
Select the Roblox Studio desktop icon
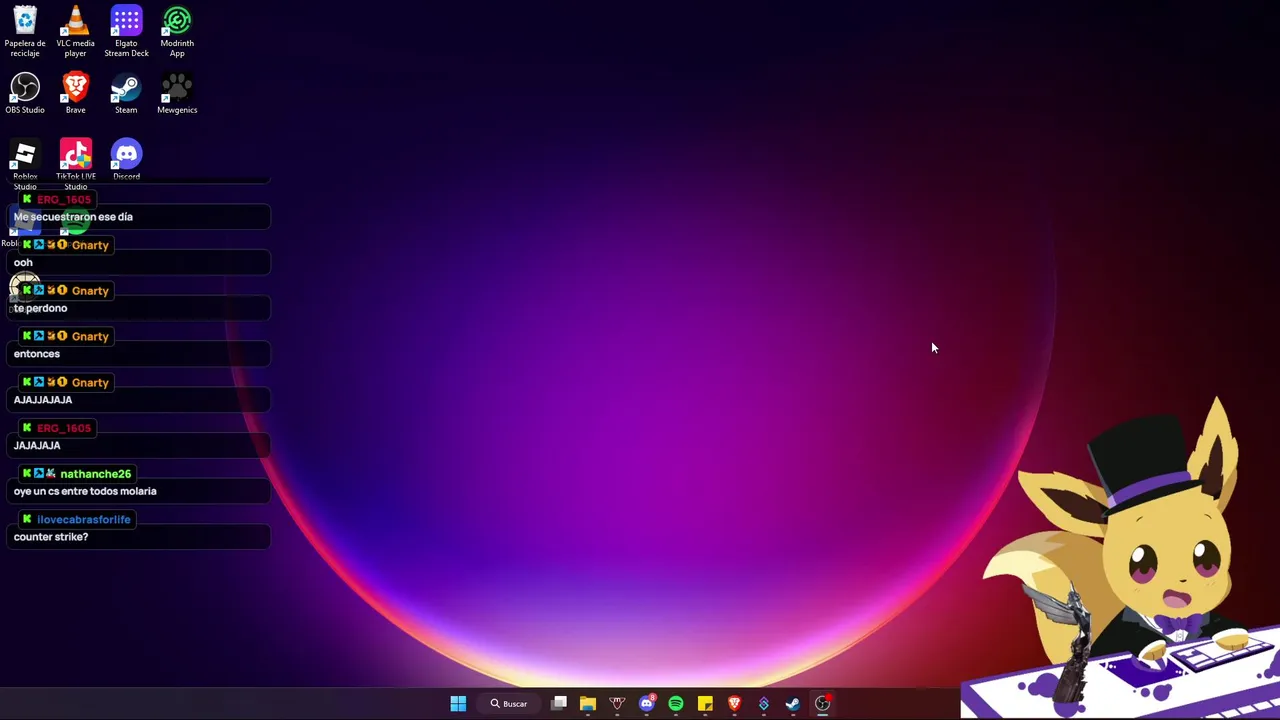point(25,164)
